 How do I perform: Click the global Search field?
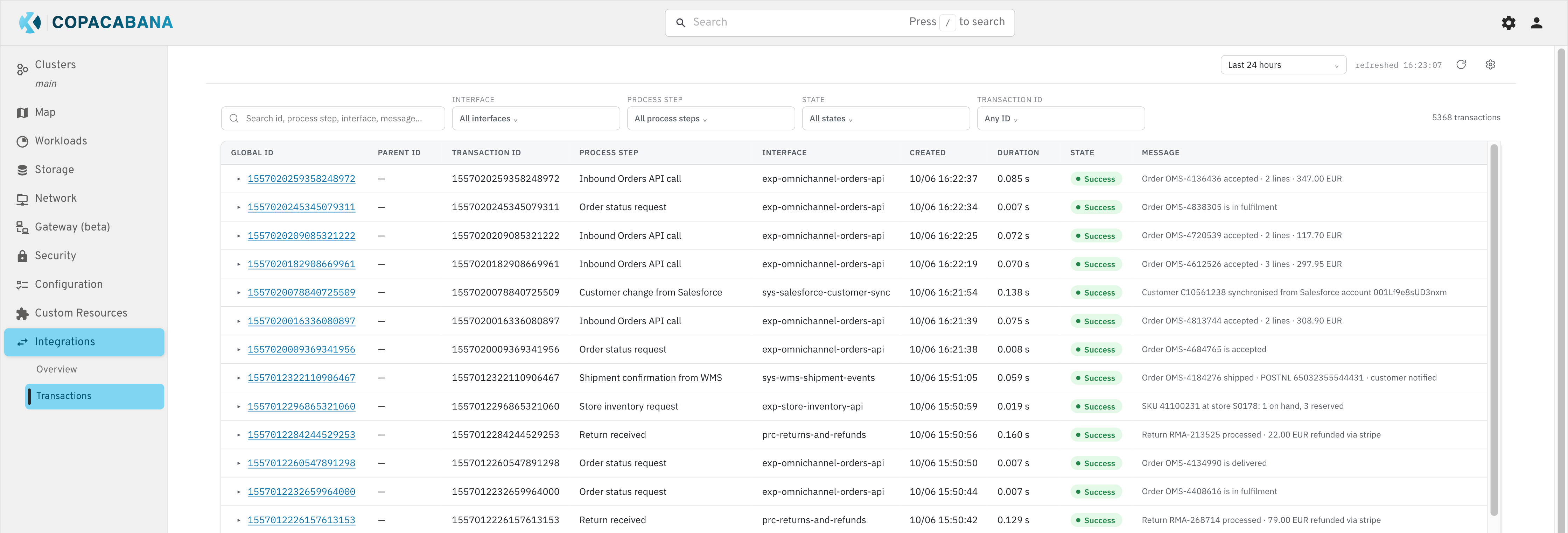pos(839,22)
